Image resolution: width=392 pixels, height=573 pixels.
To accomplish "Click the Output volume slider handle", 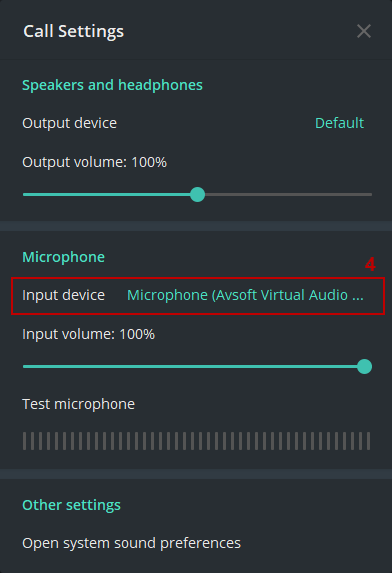I will (x=198, y=194).
